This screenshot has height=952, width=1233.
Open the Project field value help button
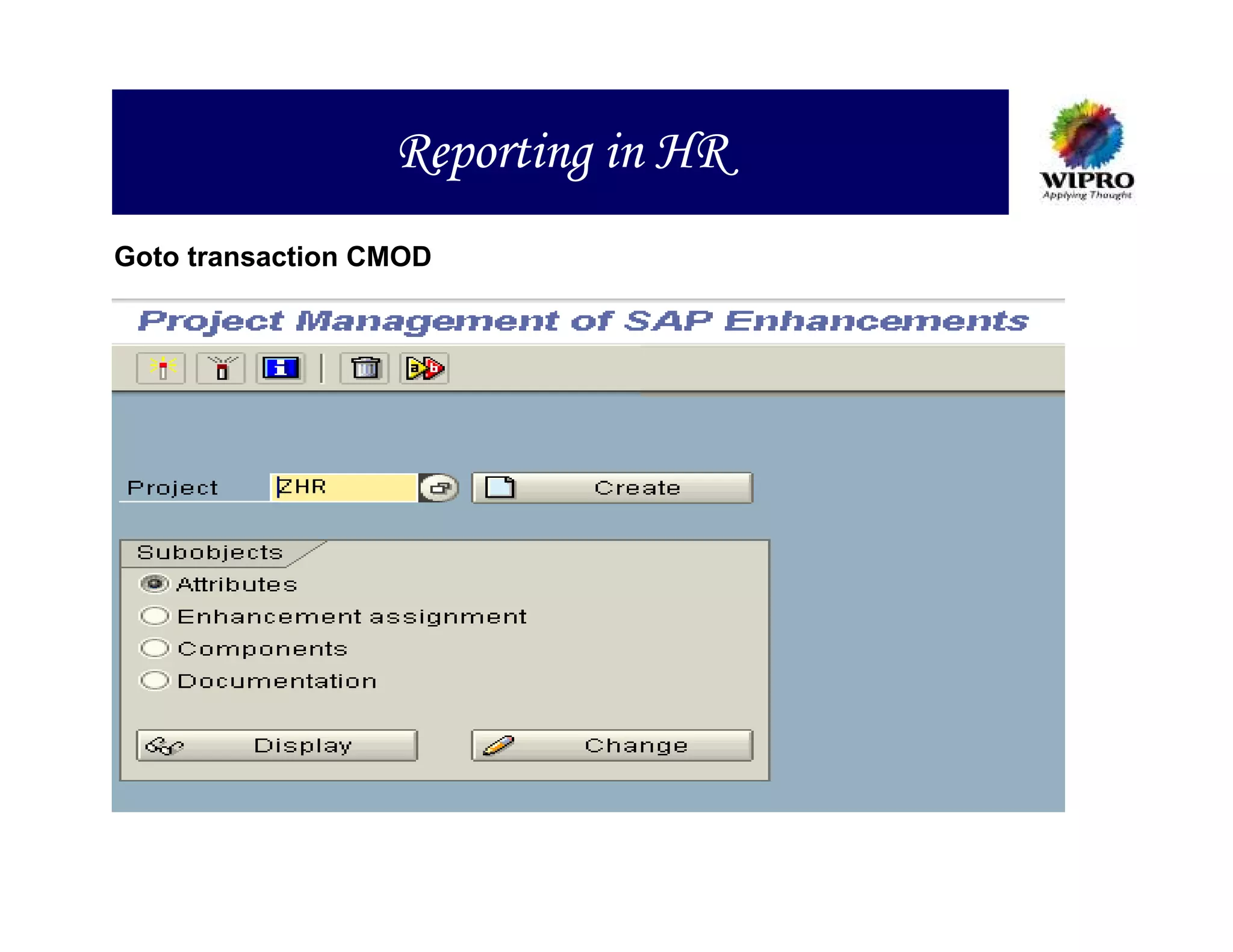(x=439, y=487)
